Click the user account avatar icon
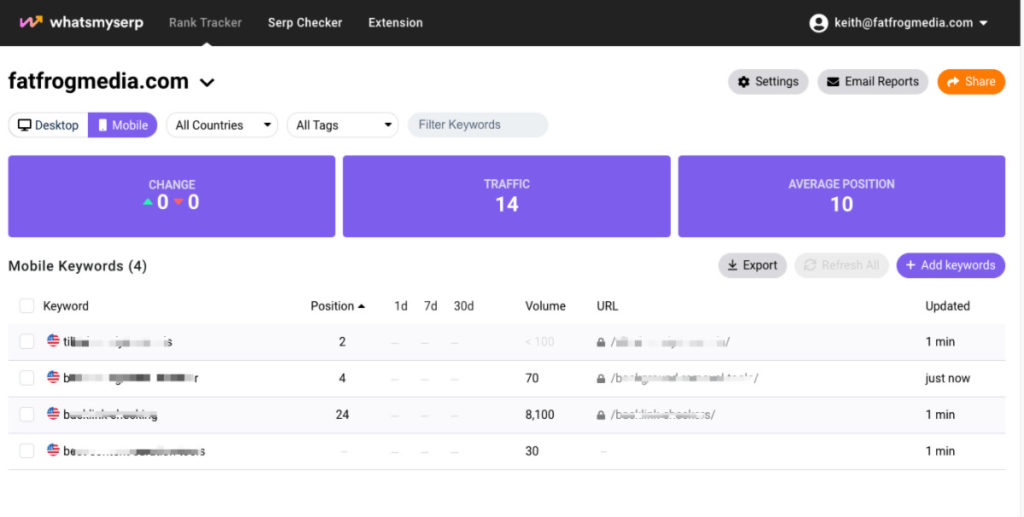This screenshot has width=1024, height=517. [818, 23]
